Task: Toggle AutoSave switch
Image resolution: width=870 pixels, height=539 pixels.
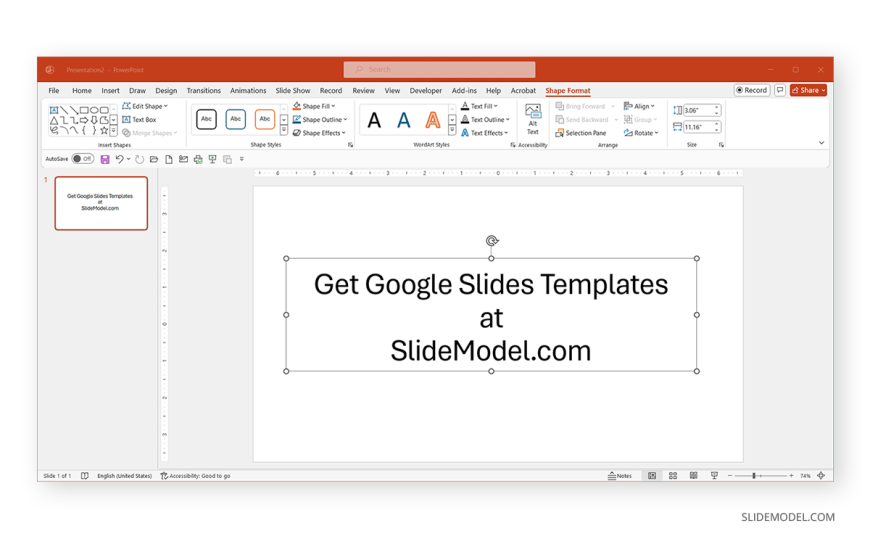Action: pyautogui.click(x=83, y=159)
